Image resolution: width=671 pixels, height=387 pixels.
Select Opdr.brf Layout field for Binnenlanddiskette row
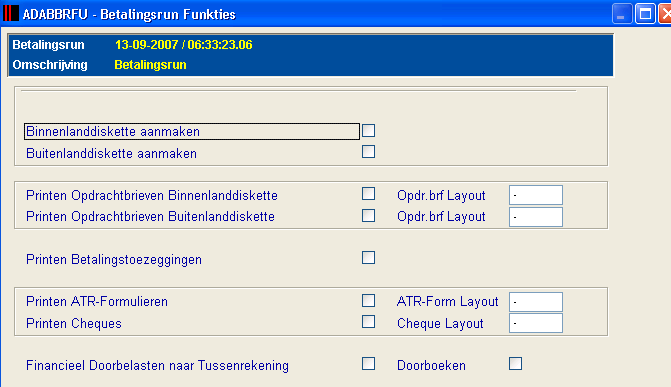click(536, 195)
